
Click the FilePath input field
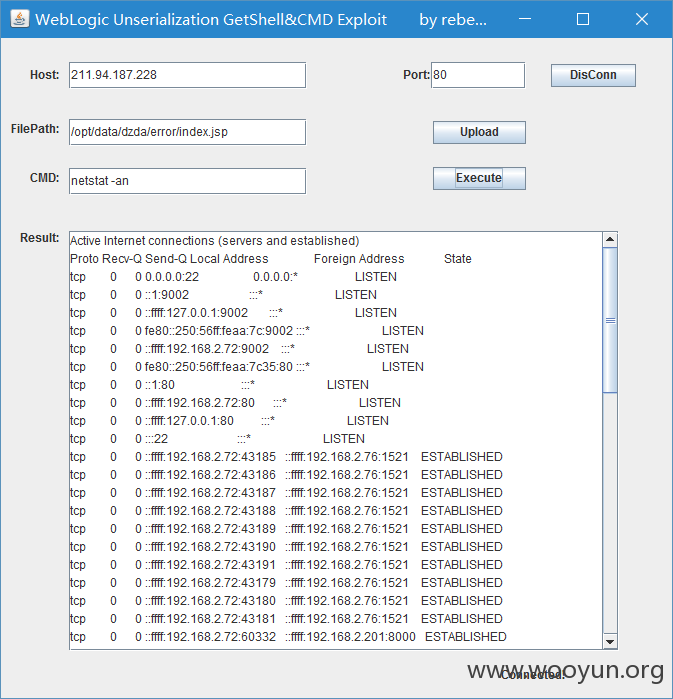187,132
